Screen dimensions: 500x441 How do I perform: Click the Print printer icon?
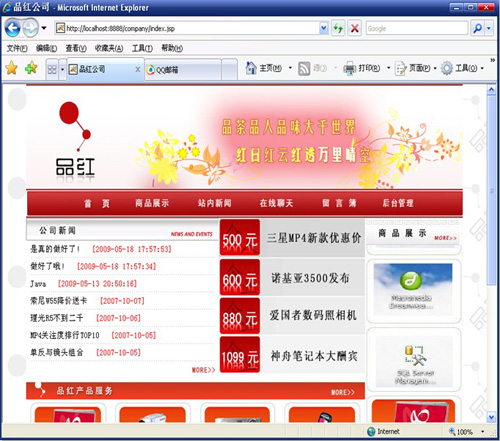coord(350,69)
